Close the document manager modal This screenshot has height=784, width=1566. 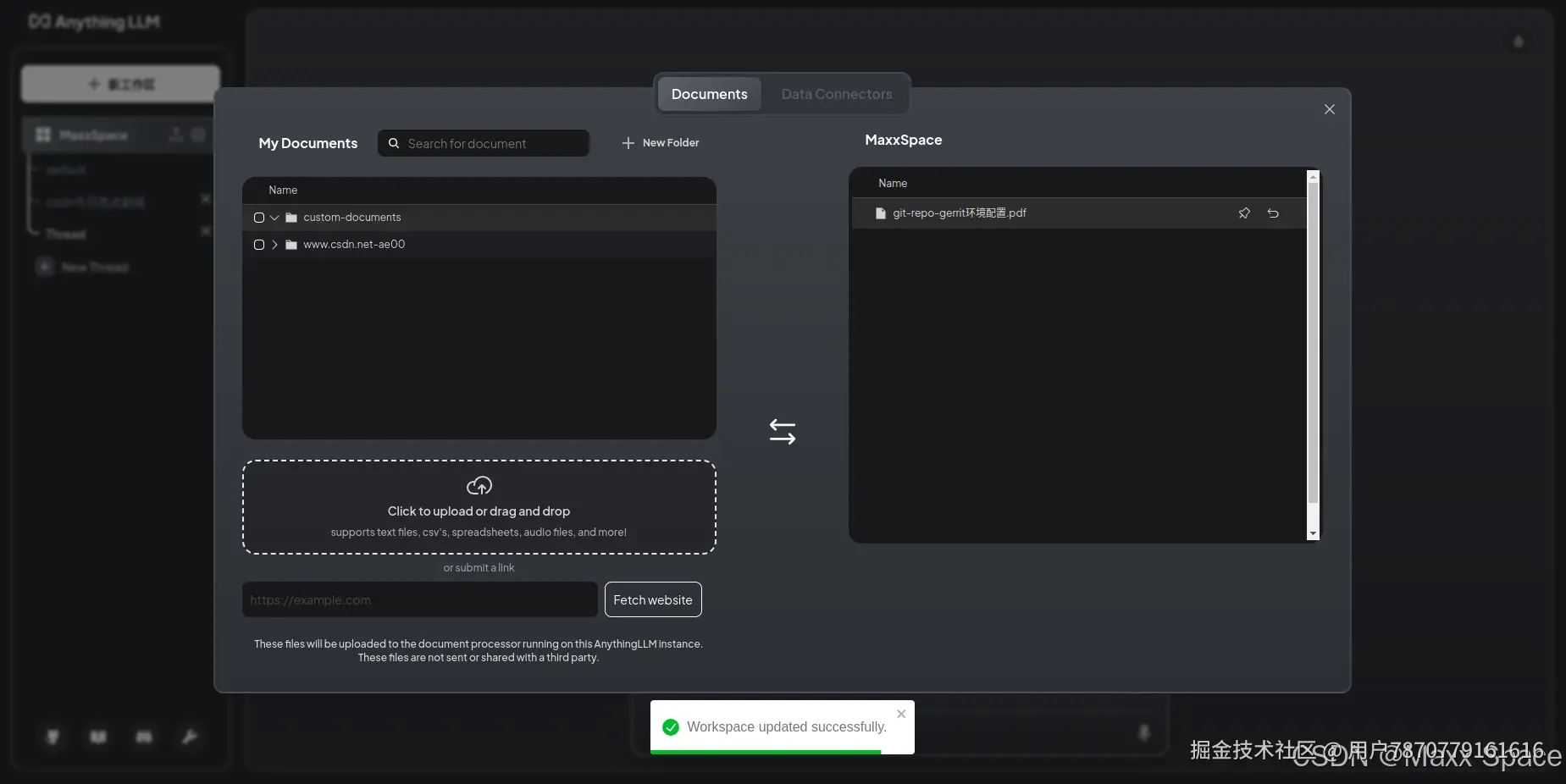tap(1330, 109)
